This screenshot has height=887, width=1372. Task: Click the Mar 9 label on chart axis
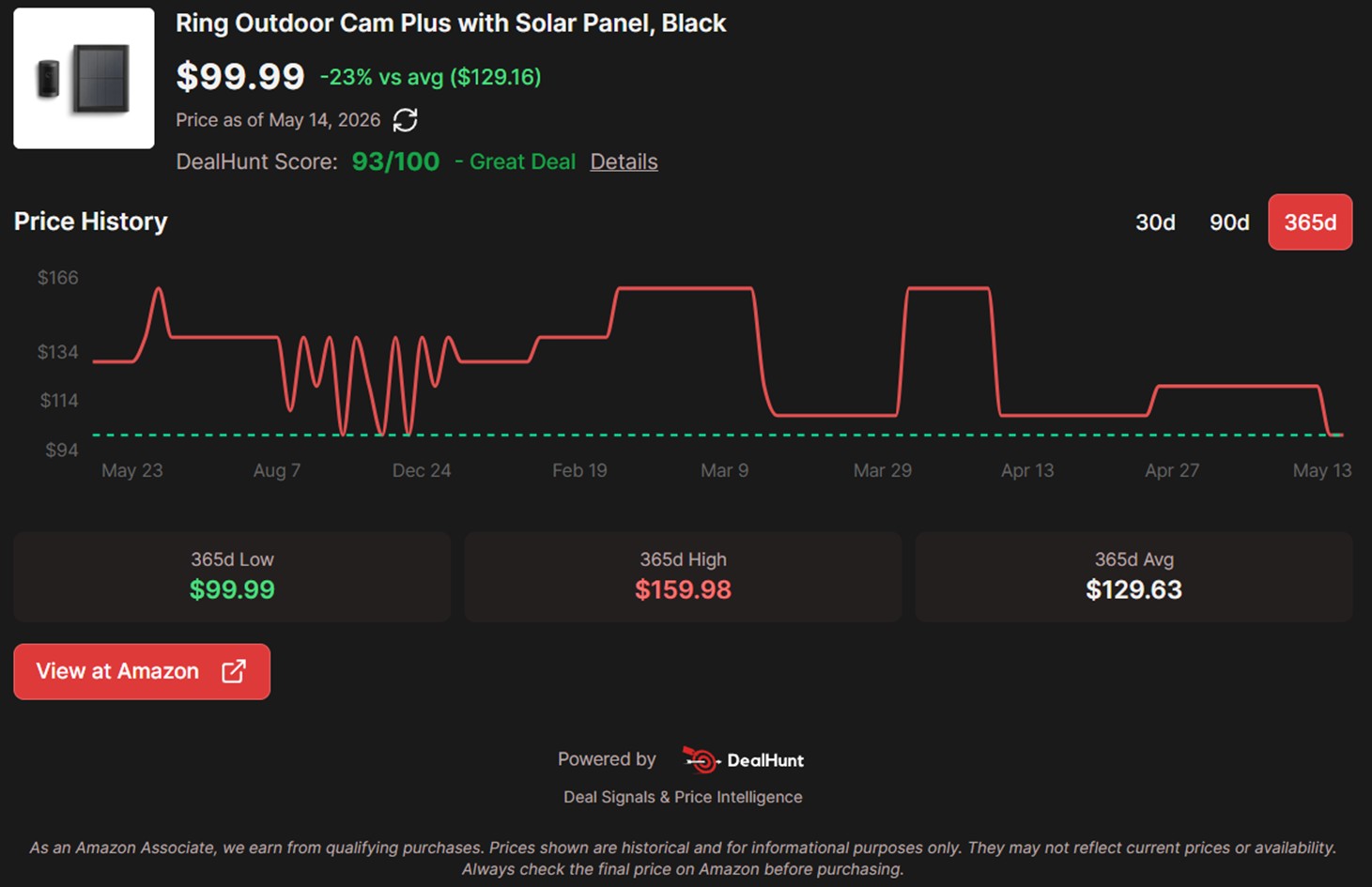724,470
